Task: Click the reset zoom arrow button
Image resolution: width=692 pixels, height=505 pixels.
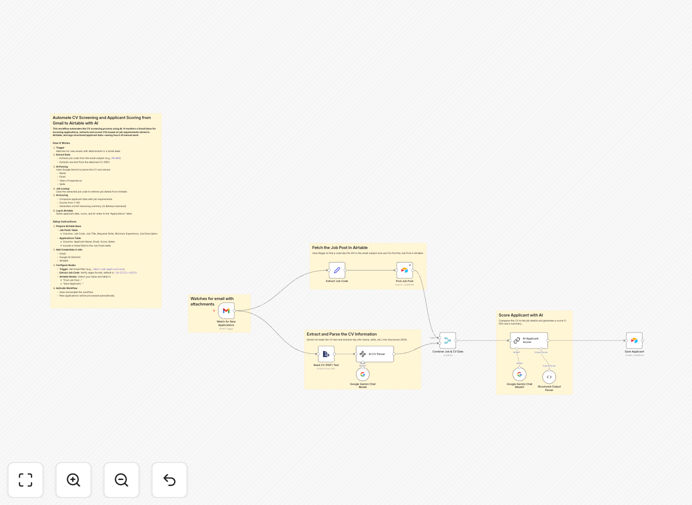Action: [169, 480]
